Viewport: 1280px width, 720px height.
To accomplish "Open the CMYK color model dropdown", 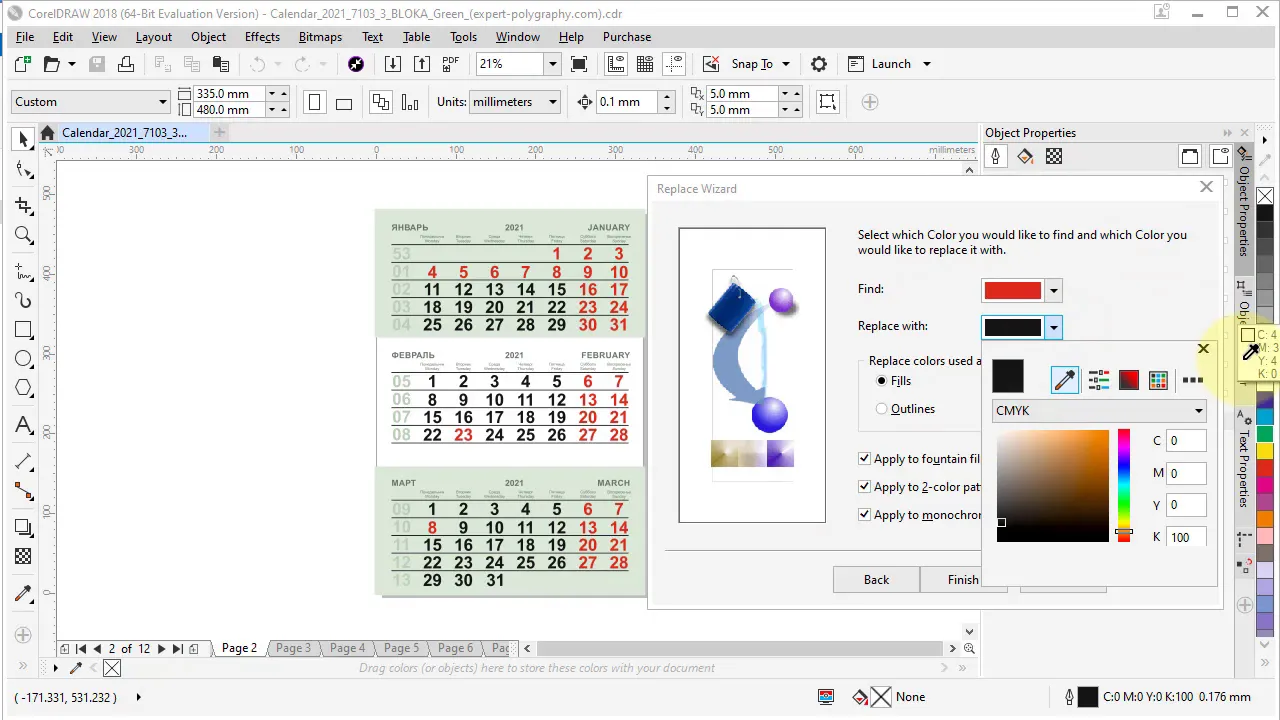I will click(1099, 411).
